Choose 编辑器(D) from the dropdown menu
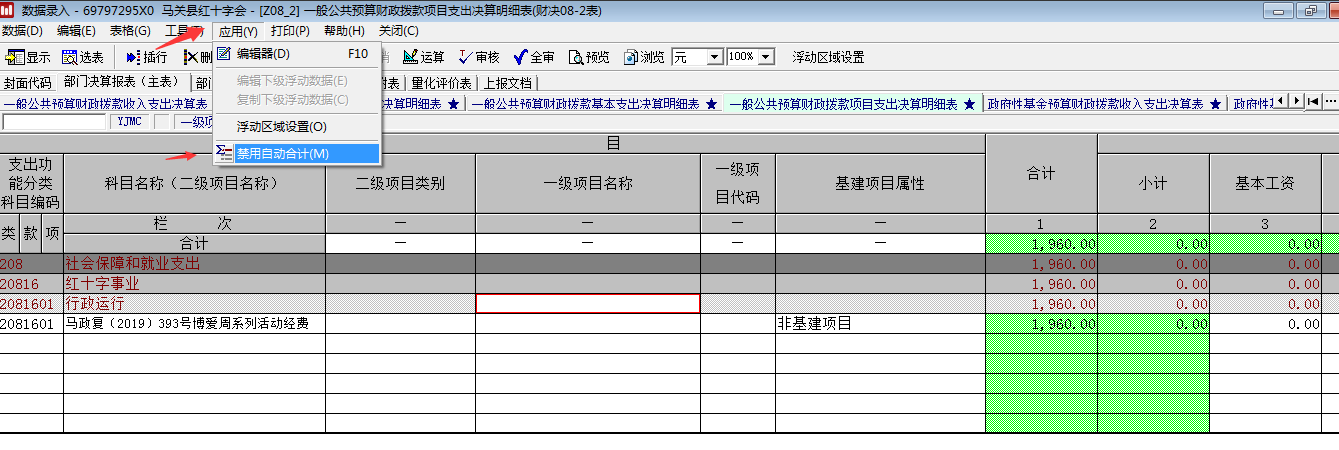This screenshot has height=450, width=1339. 297,54
